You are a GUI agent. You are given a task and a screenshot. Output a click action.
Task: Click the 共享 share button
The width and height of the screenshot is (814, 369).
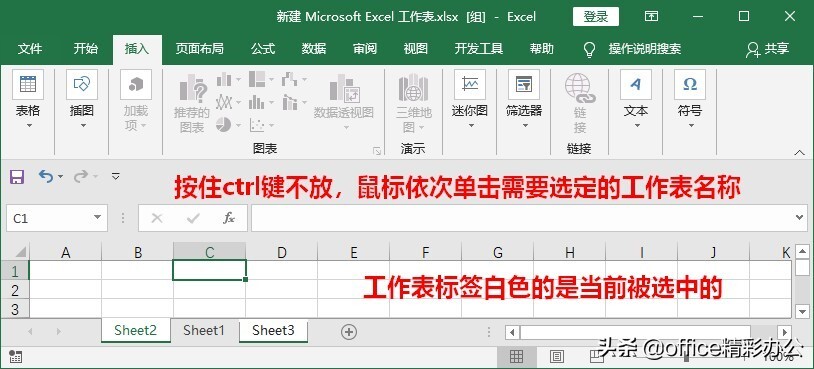(x=767, y=49)
